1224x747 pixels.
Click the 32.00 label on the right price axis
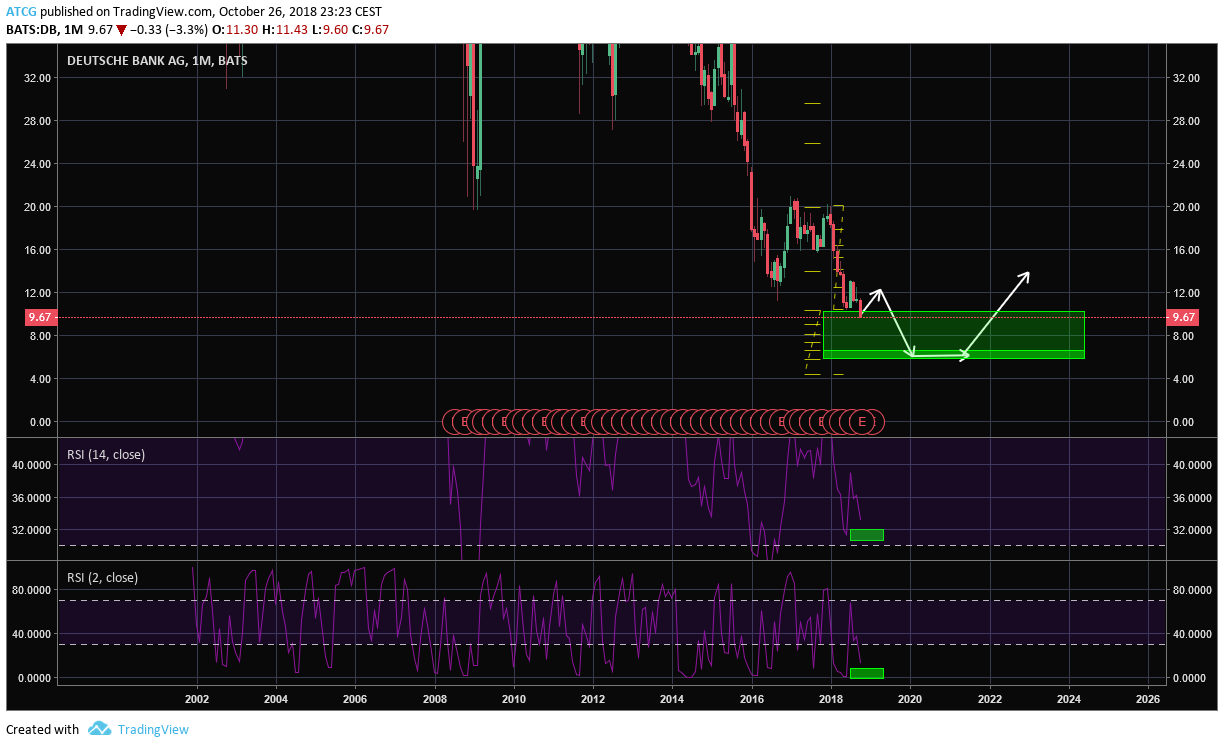point(1186,77)
